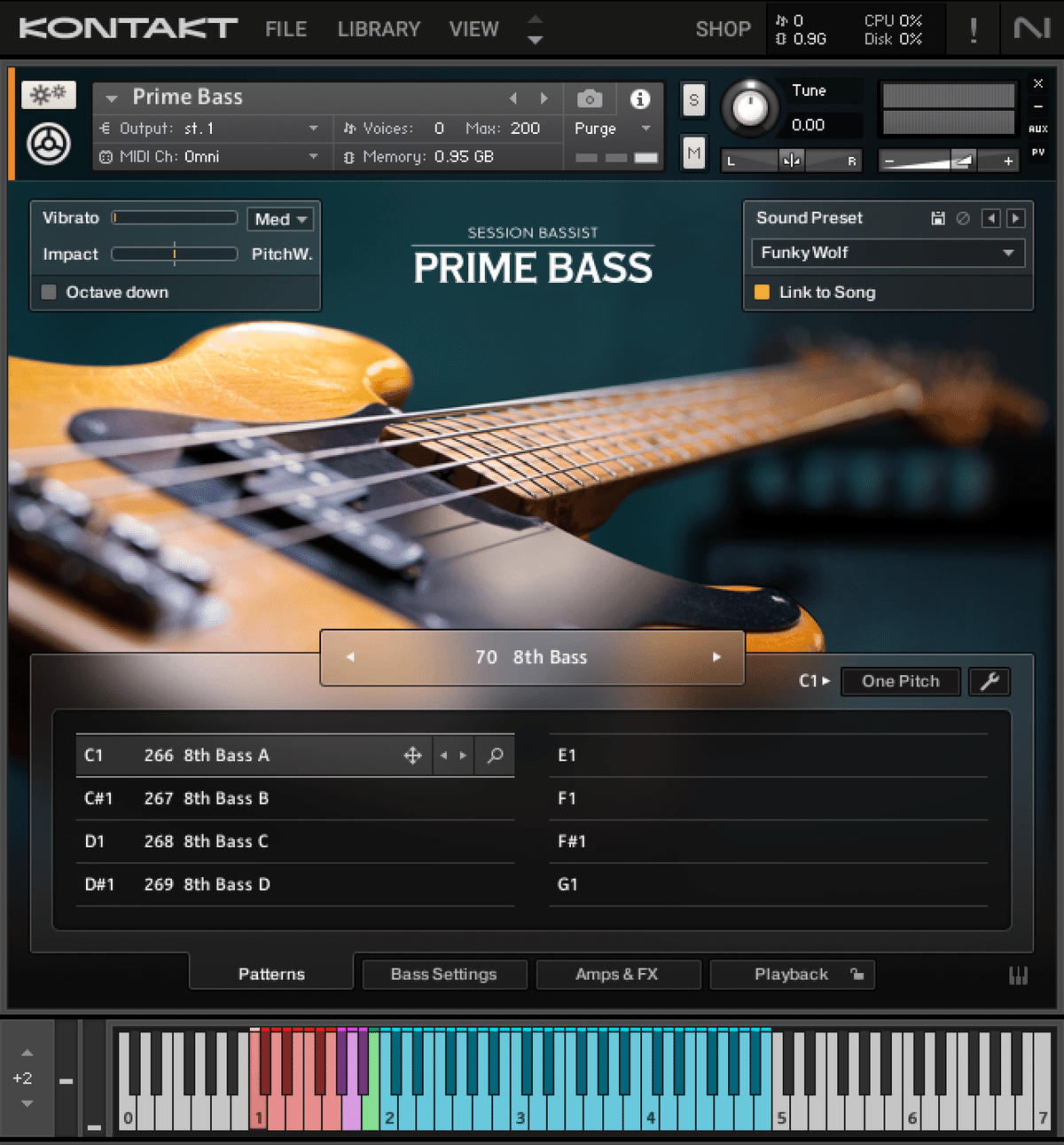Enable the Octave down checkbox
The image size is (1064, 1145).
pyautogui.click(x=49, y=292)
